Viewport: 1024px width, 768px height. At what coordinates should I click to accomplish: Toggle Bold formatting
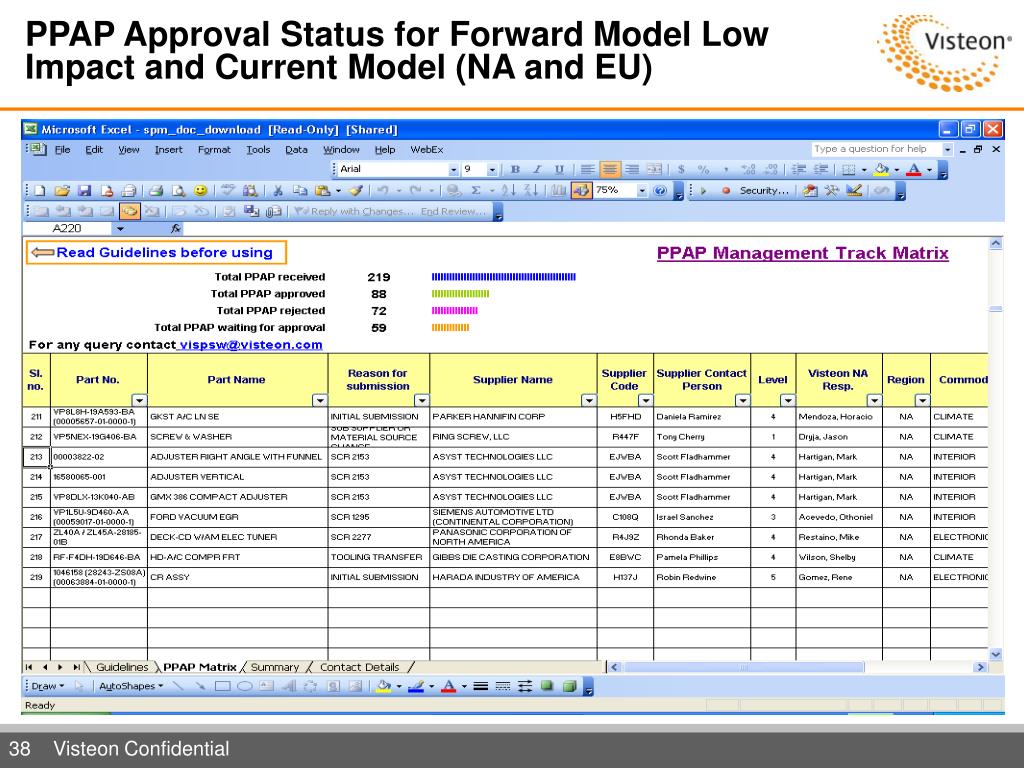coord(515,170)
